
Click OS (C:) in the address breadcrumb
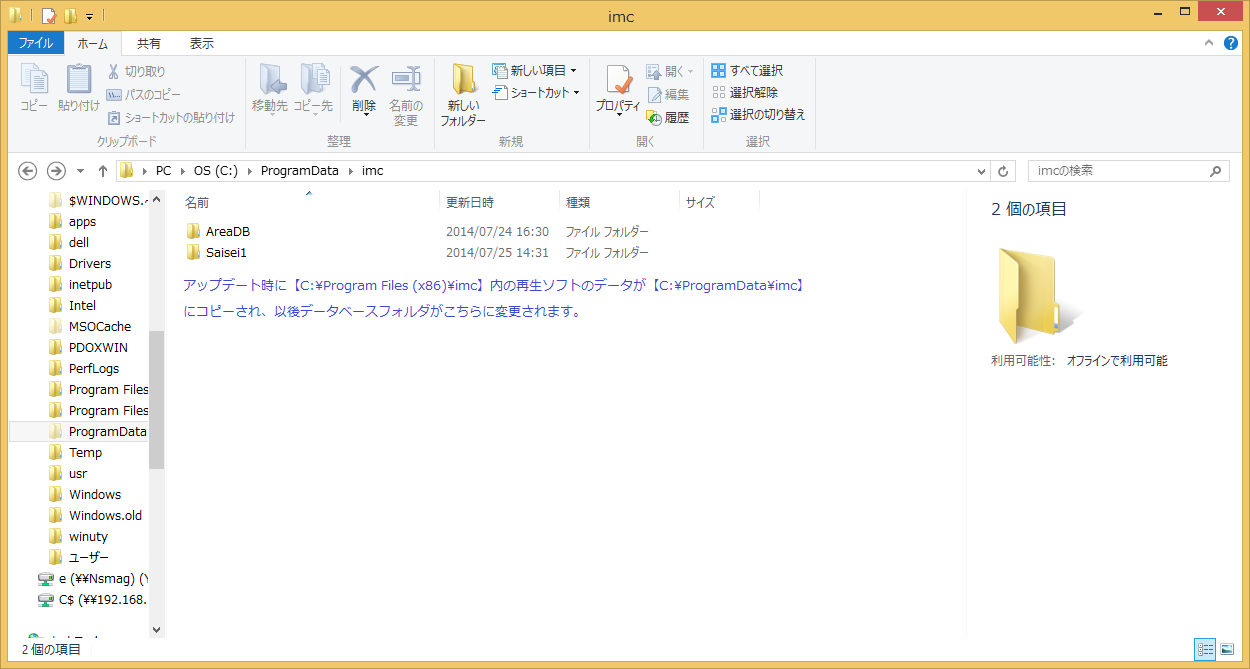215,171
